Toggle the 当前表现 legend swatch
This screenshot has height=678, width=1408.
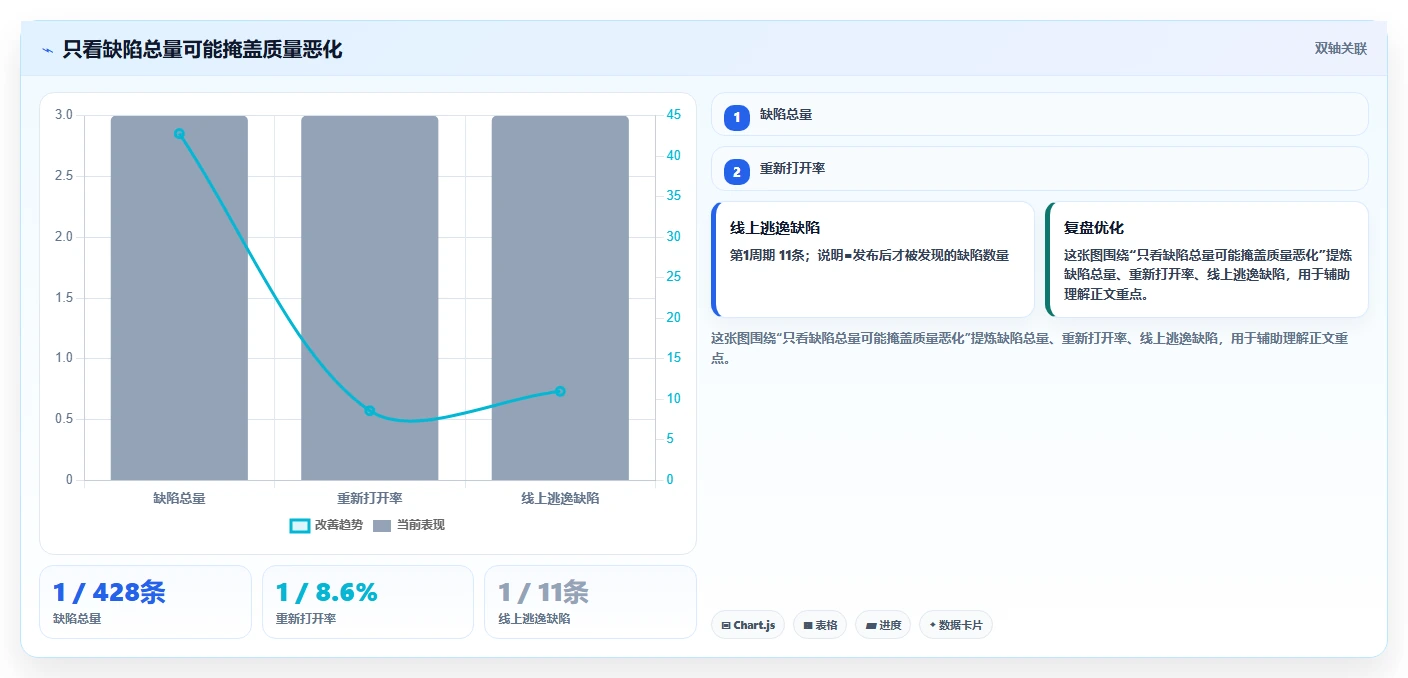[x=382, y=525]
